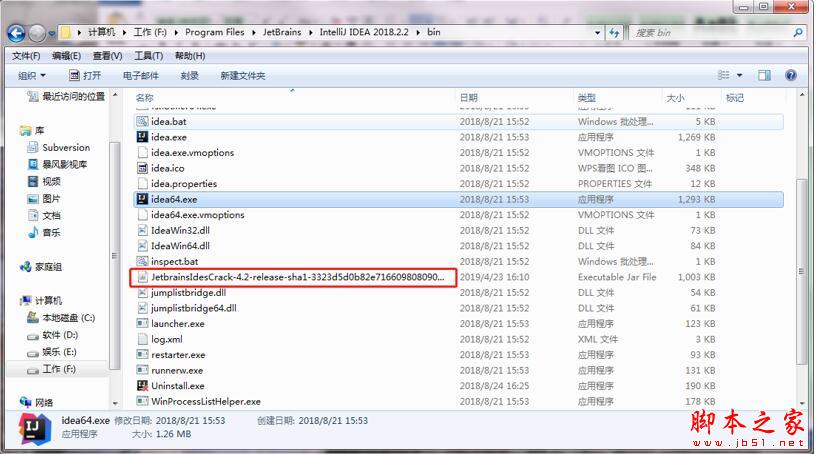Viewport: 816px width, 454px height.
Task: Sort by the 大小 column header
Action: pos(675,97)
